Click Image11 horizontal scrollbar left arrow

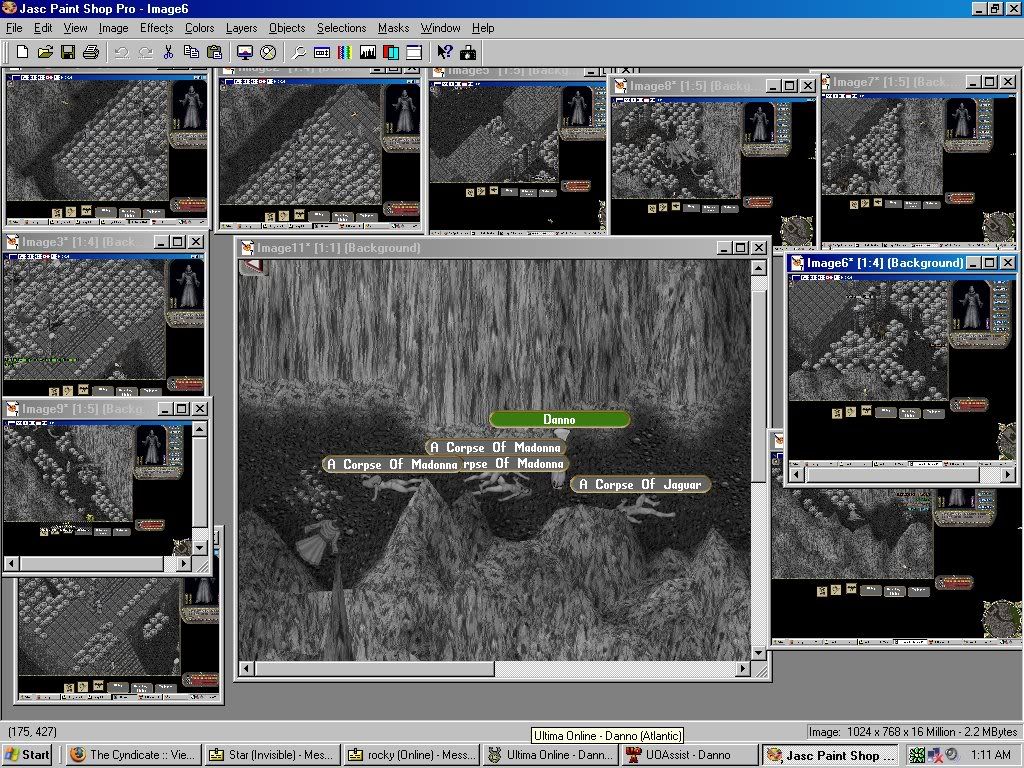coord(246,669)
